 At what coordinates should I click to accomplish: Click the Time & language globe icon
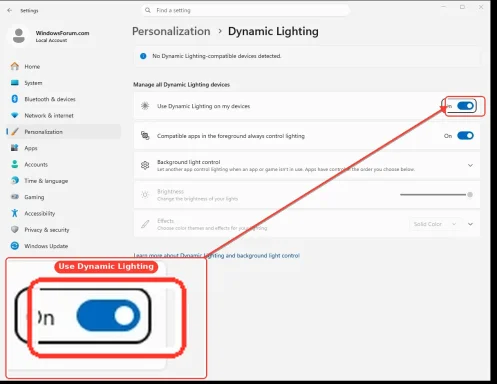15,180
